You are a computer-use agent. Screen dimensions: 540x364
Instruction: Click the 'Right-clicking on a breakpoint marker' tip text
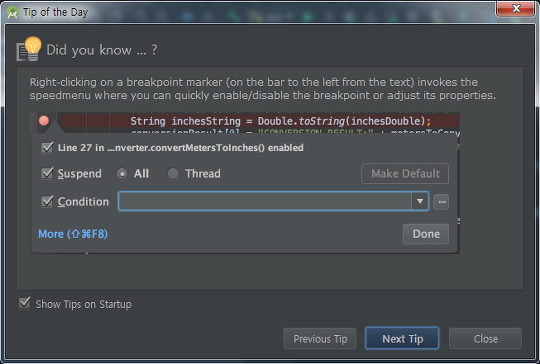point(263,89)
